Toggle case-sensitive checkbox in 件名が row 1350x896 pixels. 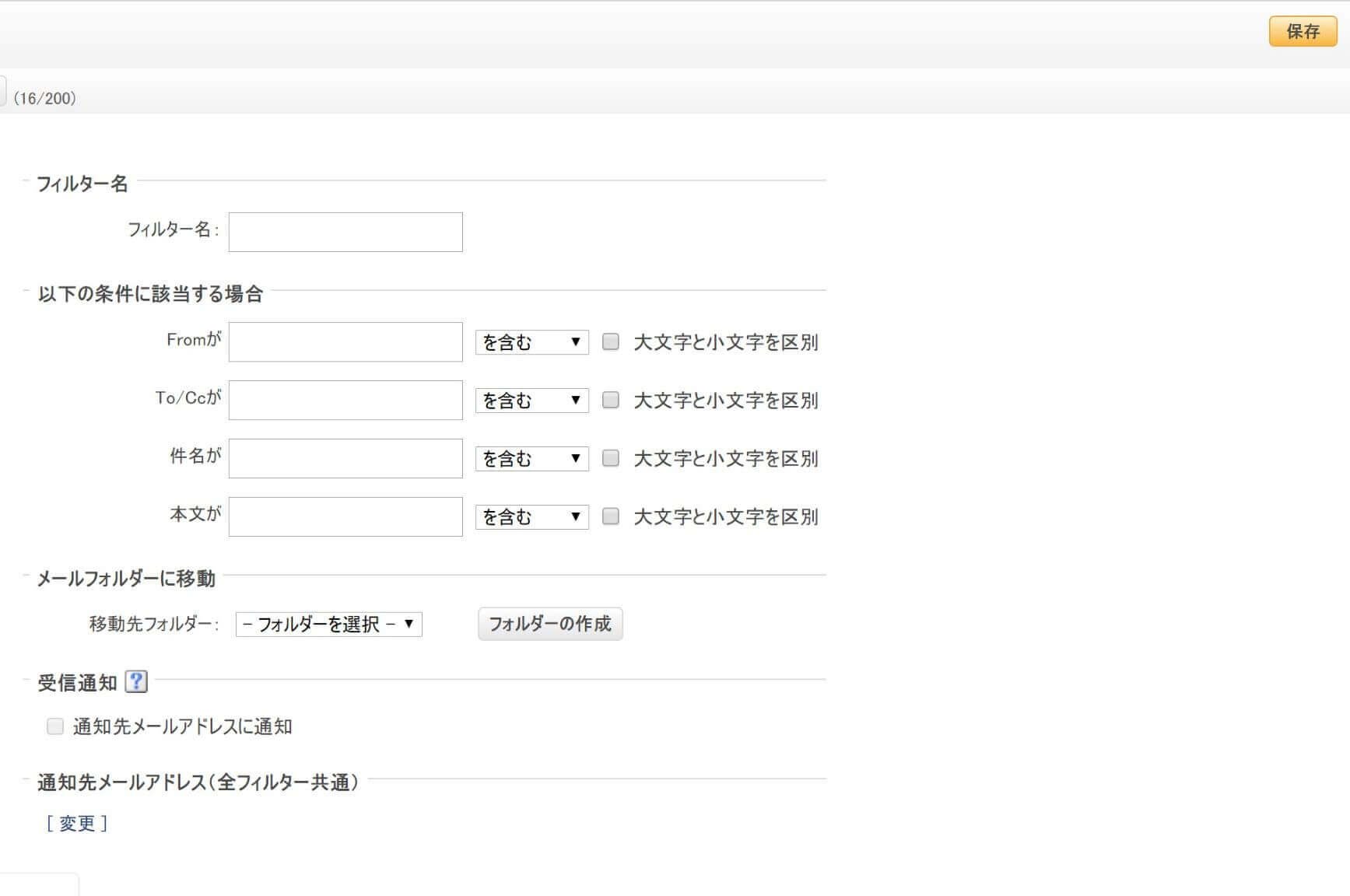click(x=611, y=458)
